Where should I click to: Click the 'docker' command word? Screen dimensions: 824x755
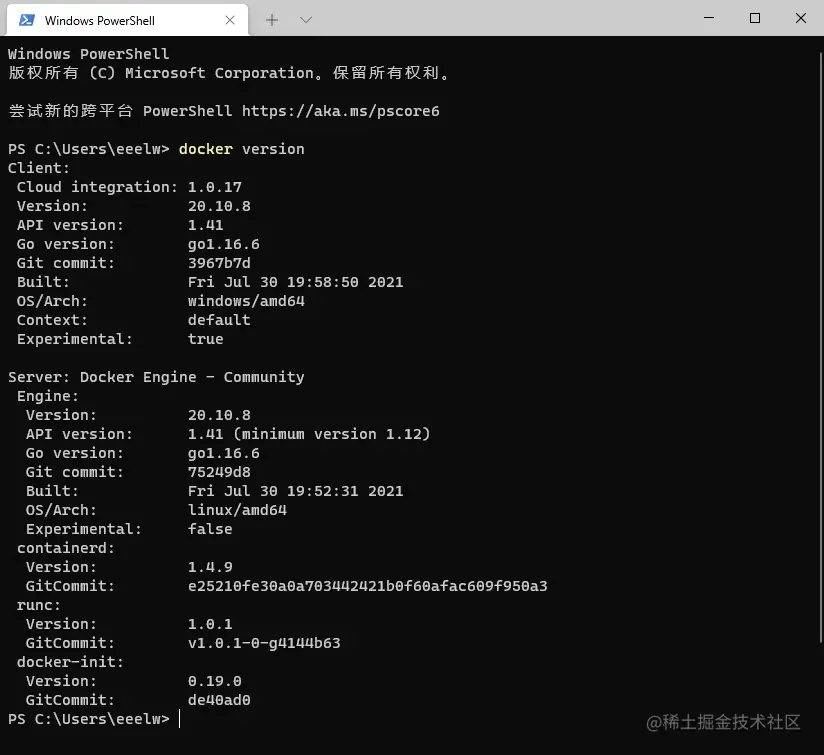pos(205,149)
